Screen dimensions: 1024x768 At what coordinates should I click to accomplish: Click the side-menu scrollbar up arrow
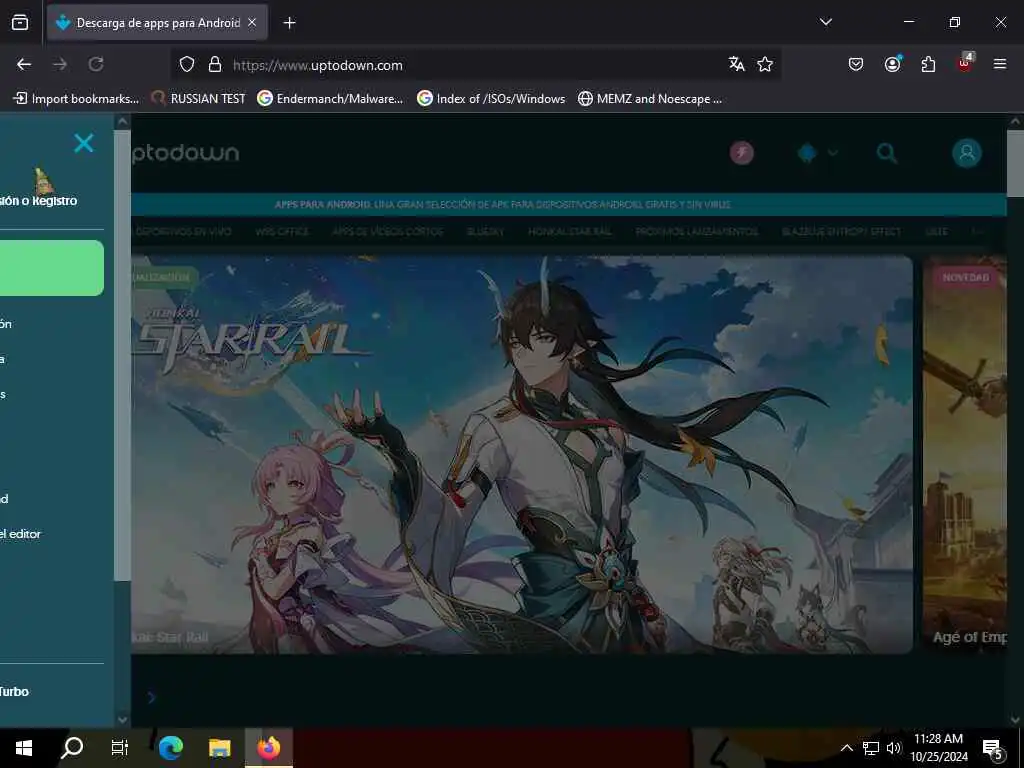(122, 121)
